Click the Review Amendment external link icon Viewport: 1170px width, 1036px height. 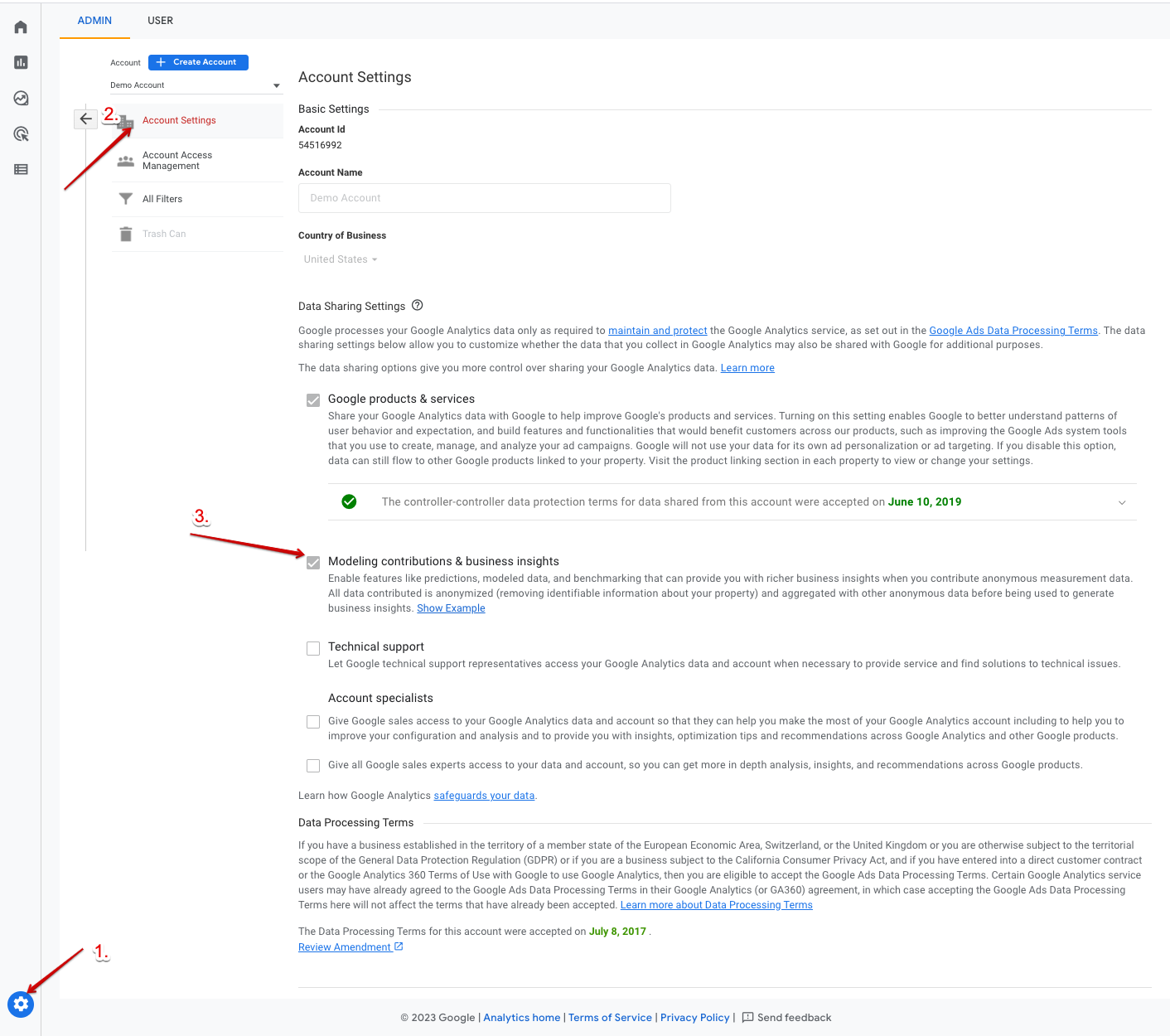(x=399, y=946)
